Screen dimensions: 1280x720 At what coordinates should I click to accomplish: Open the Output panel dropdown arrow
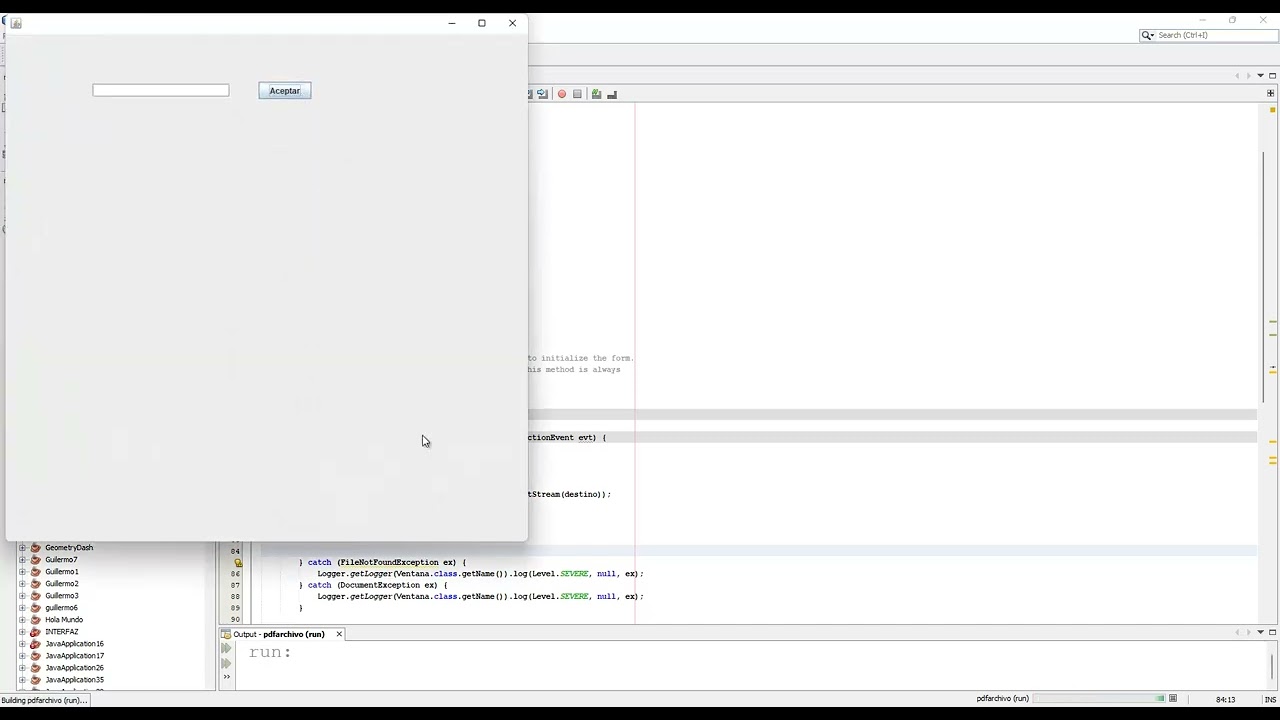(x=1260, y=633)
